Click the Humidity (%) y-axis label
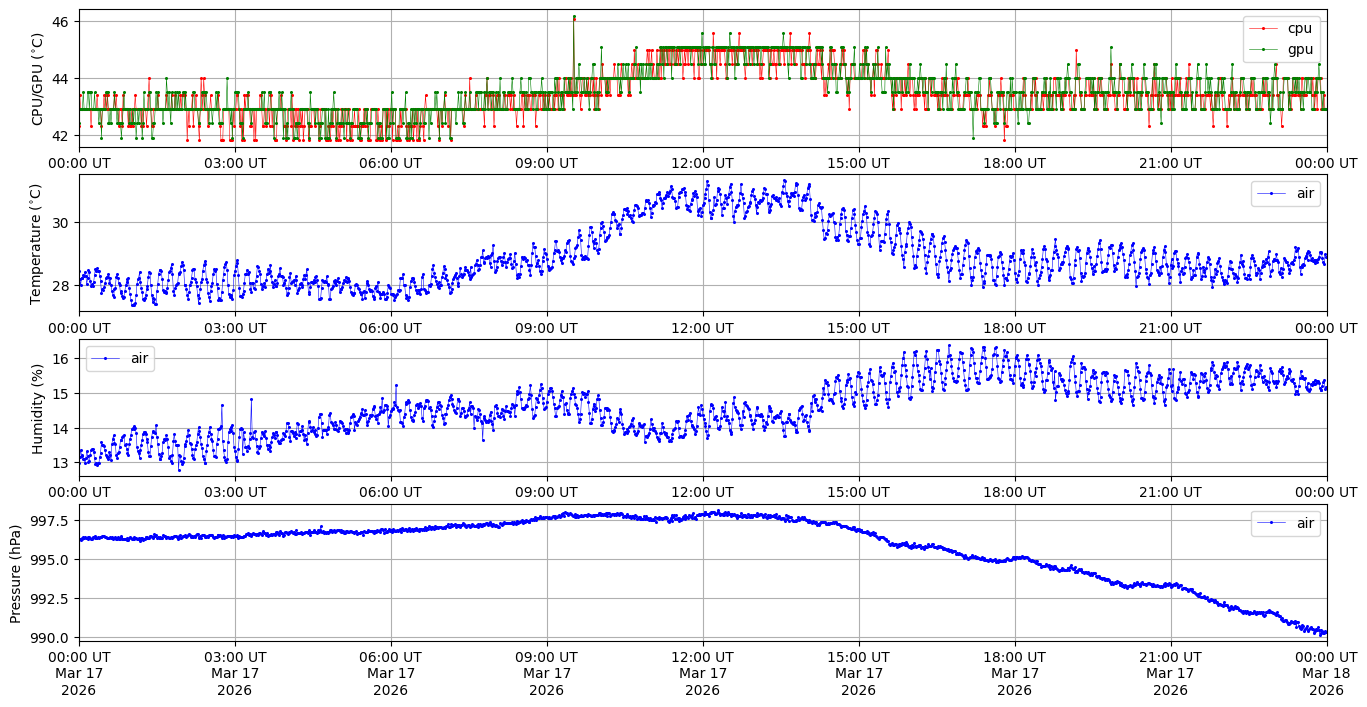1367x707 pixels. pyautogui.click(x=38, y=408)
